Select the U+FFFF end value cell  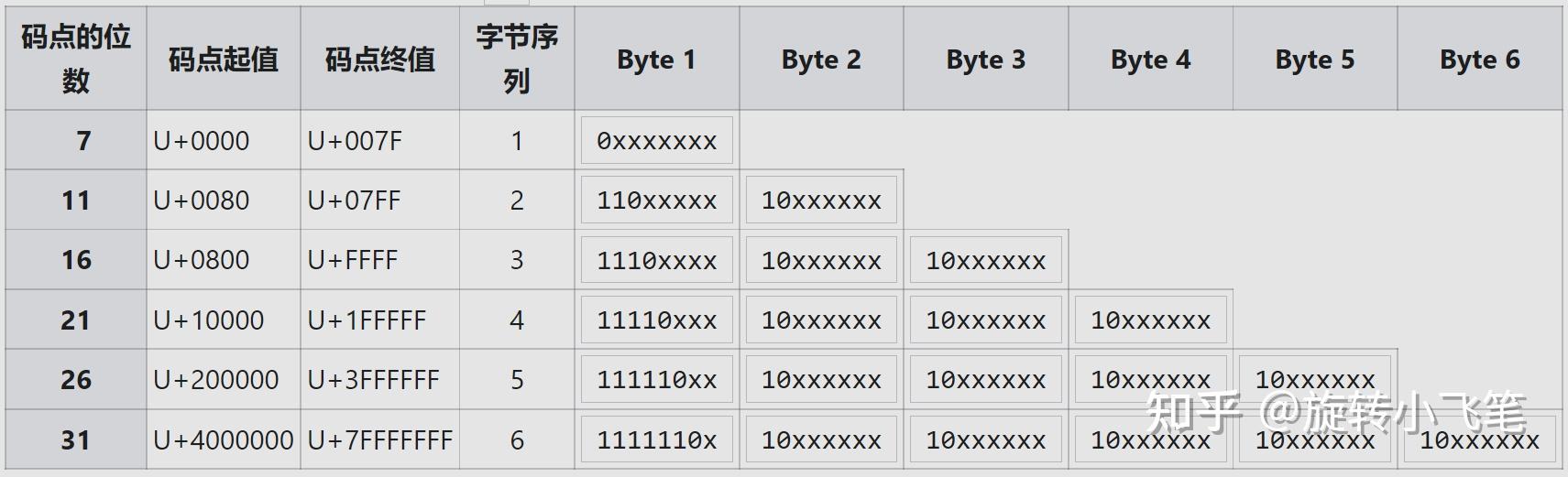tap(353, 261)
